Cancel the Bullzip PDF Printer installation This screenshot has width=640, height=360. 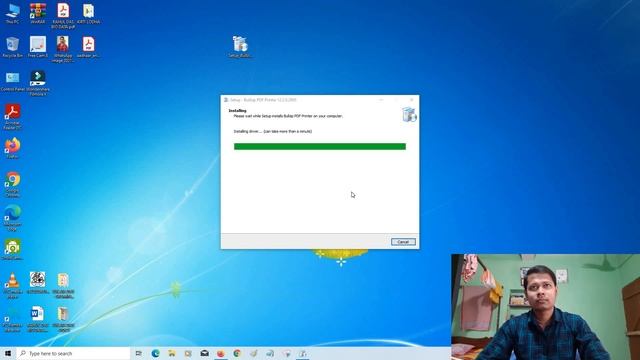(x=403, y=242)
